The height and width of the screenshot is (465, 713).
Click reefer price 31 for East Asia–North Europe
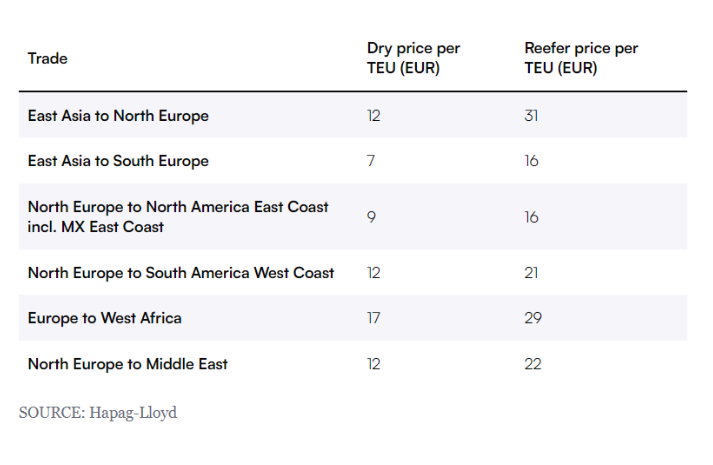point(531,115)
